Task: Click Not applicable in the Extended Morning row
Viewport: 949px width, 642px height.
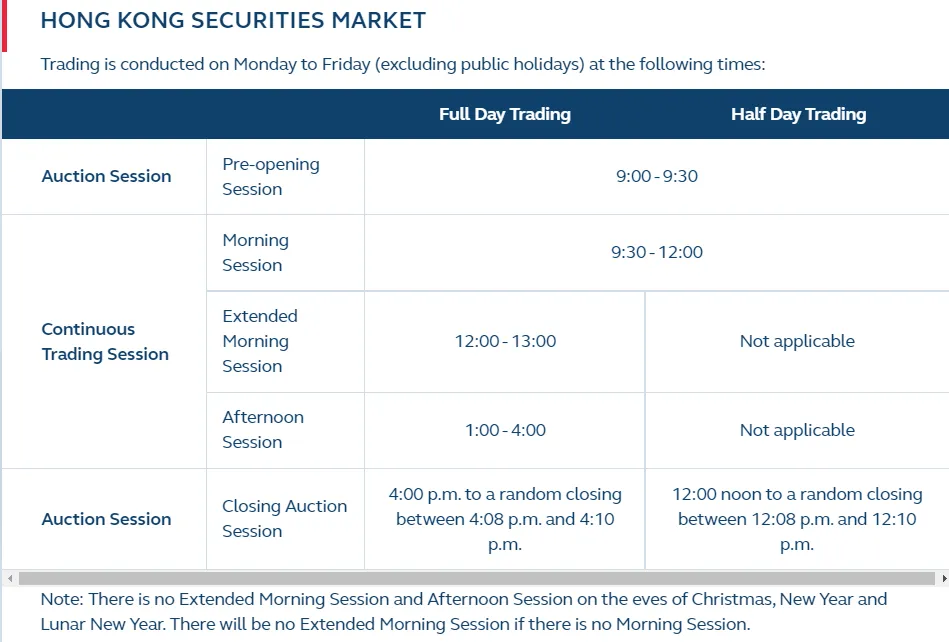Action: click(797, 341)
